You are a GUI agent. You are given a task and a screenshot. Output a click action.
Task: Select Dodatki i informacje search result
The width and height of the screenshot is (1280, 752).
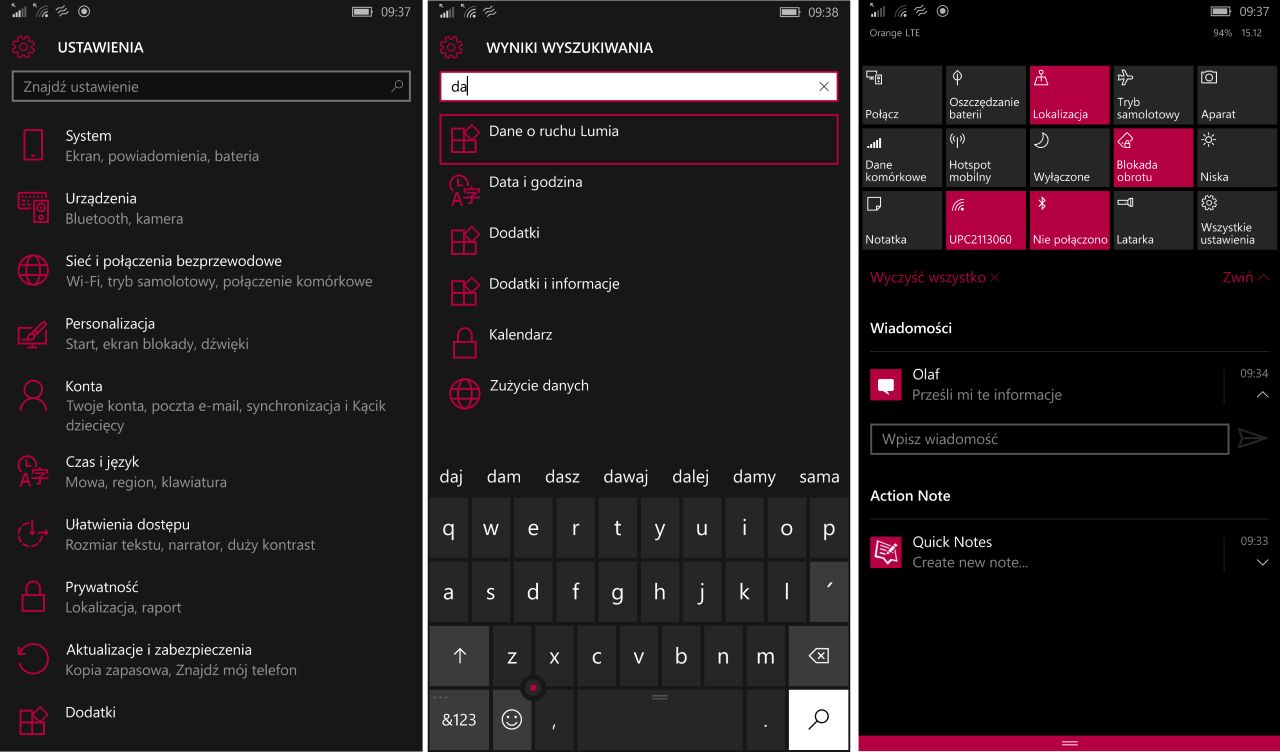pyautogui.click(x=638, y=292)
